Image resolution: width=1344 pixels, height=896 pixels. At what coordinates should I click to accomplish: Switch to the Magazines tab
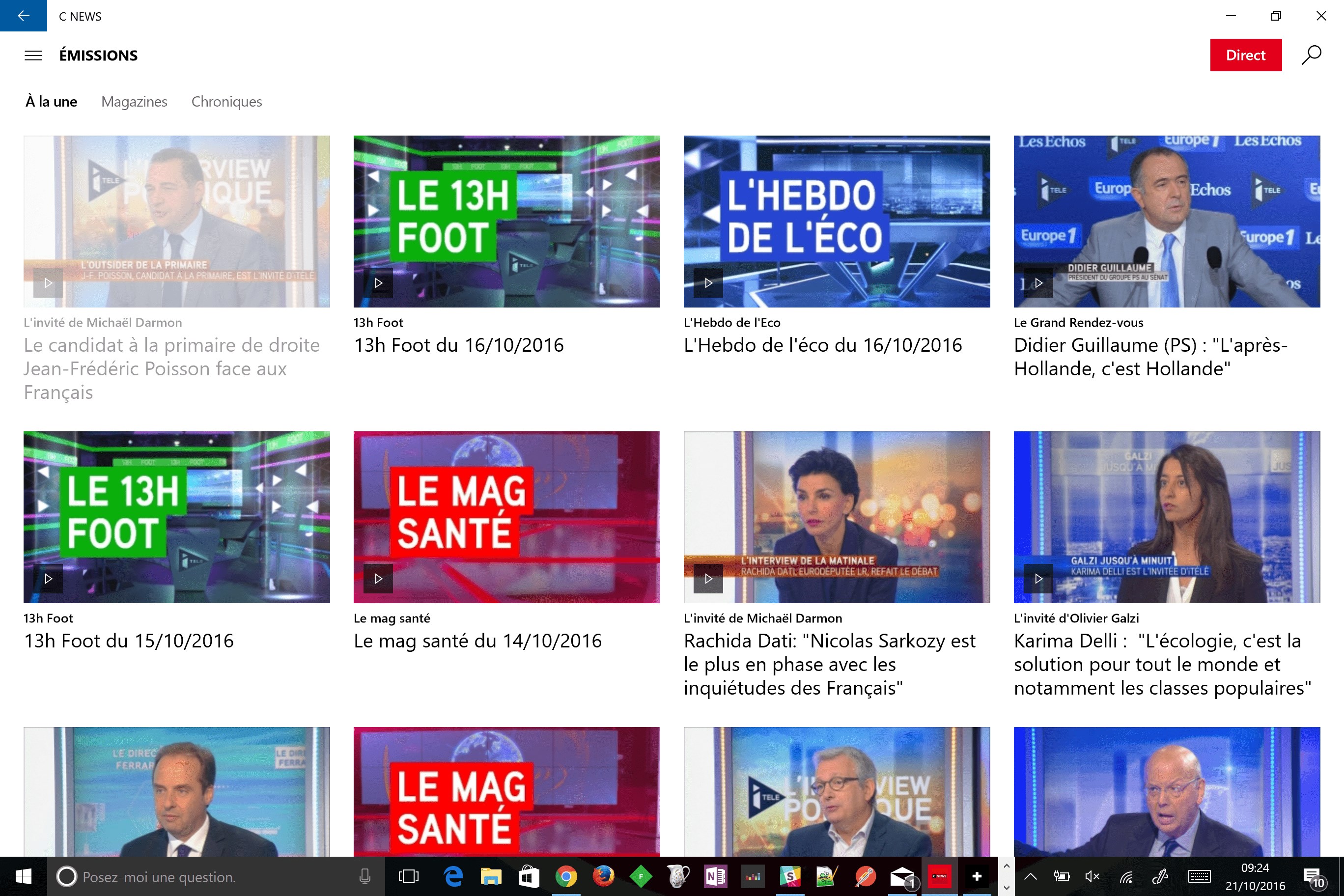click(x=134, y=102)
